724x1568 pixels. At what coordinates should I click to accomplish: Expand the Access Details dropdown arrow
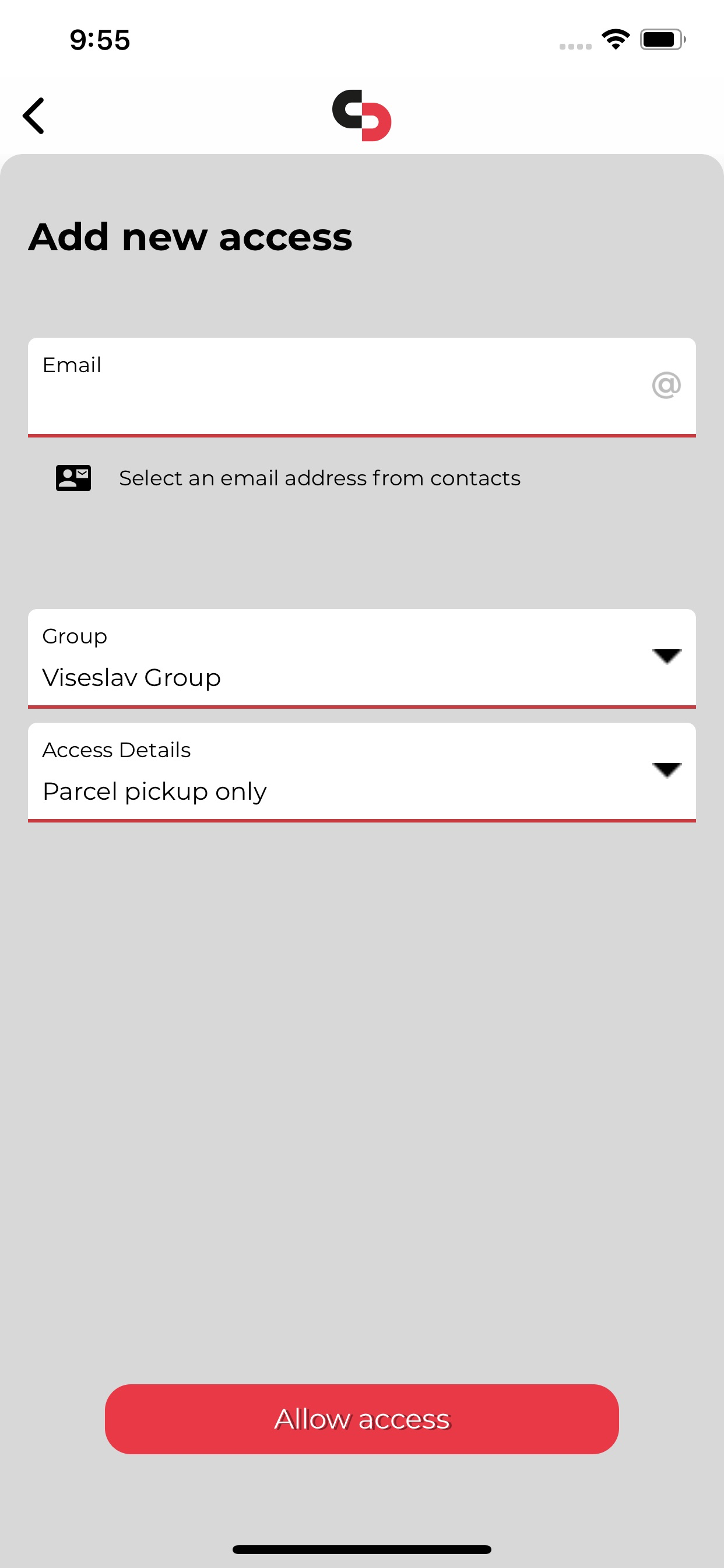point(666,770)
